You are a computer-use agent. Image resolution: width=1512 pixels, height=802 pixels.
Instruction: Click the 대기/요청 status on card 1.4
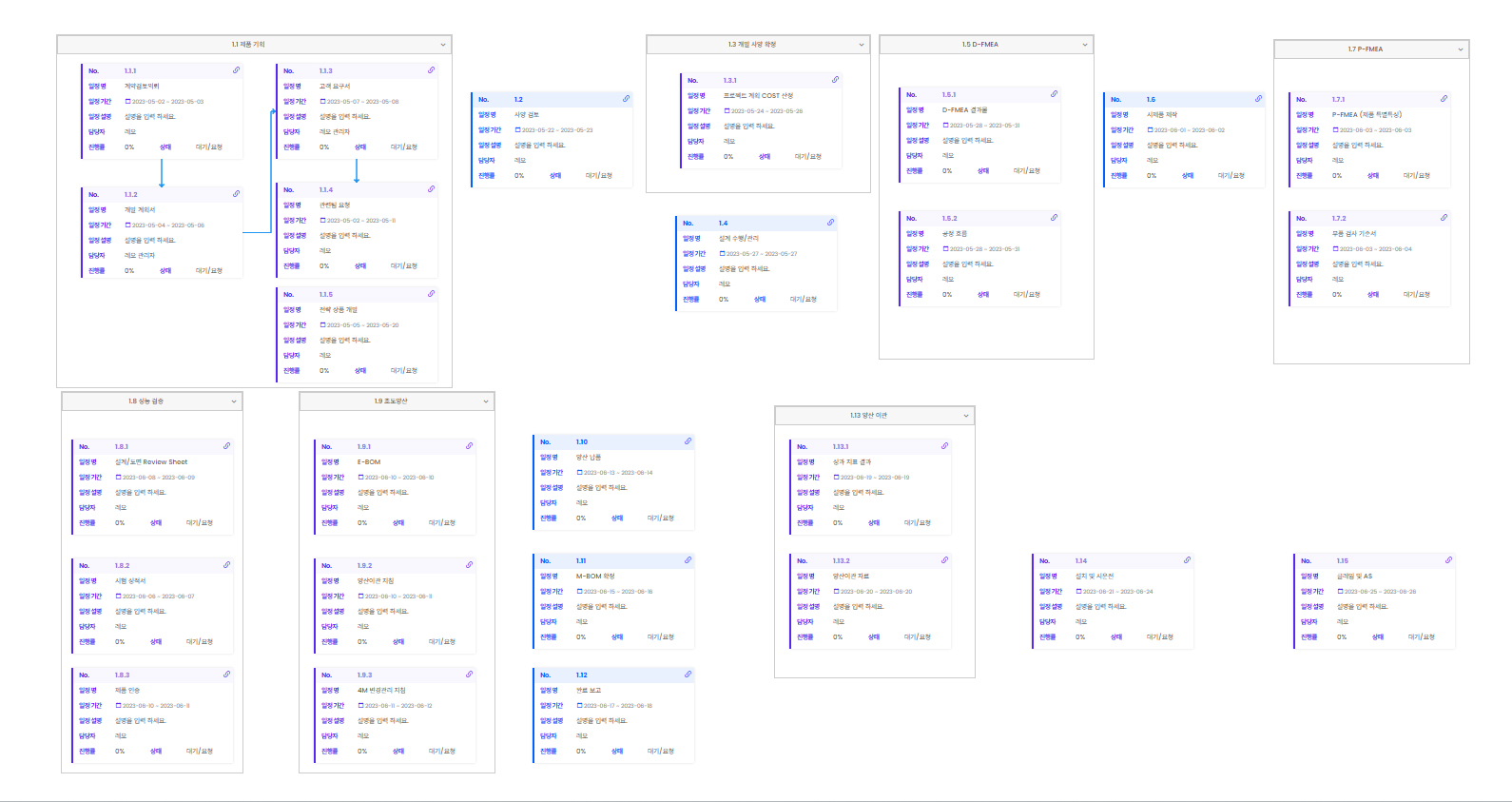tap(803, 300)
